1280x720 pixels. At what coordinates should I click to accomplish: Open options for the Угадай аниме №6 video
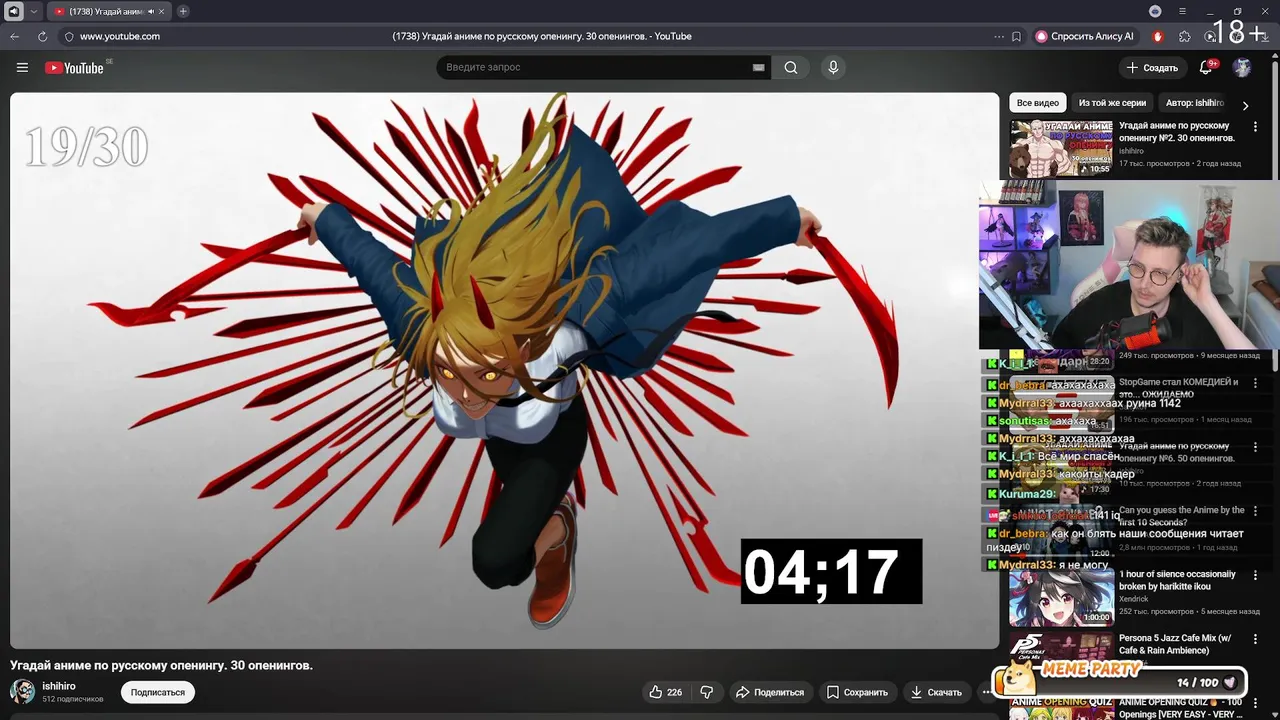point(1255,447)
